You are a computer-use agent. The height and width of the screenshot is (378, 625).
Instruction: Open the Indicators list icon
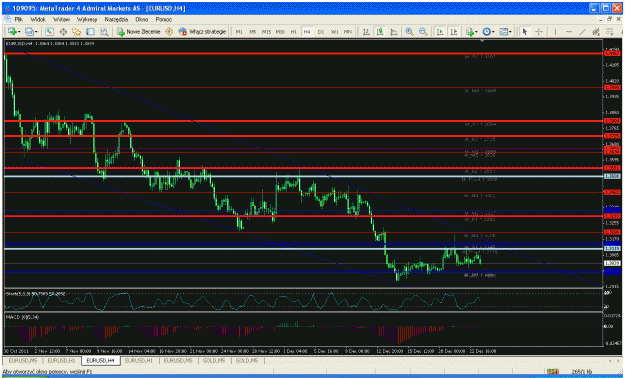pyautogui.click(x=470, y=32)
